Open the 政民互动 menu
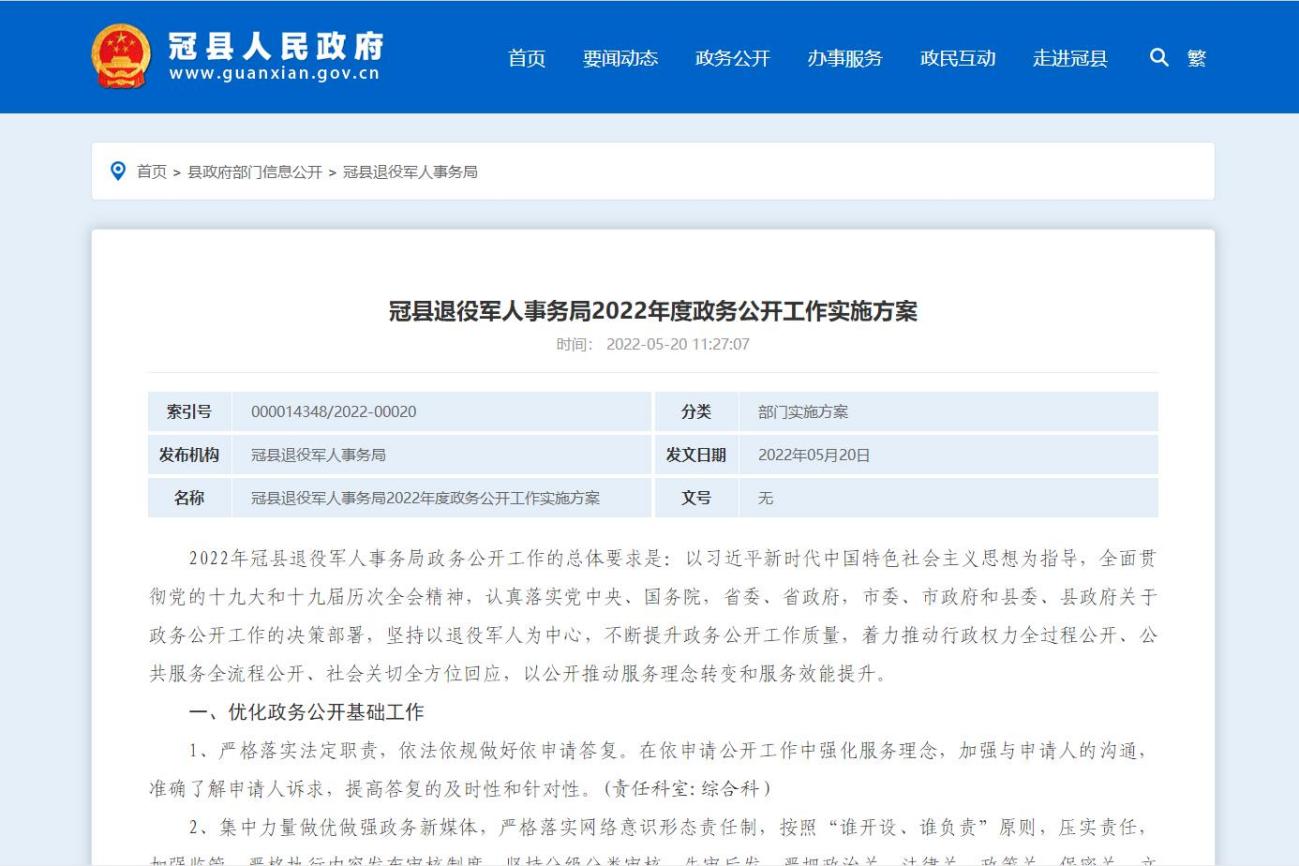1299x866 pixels. tap(958, 58)
